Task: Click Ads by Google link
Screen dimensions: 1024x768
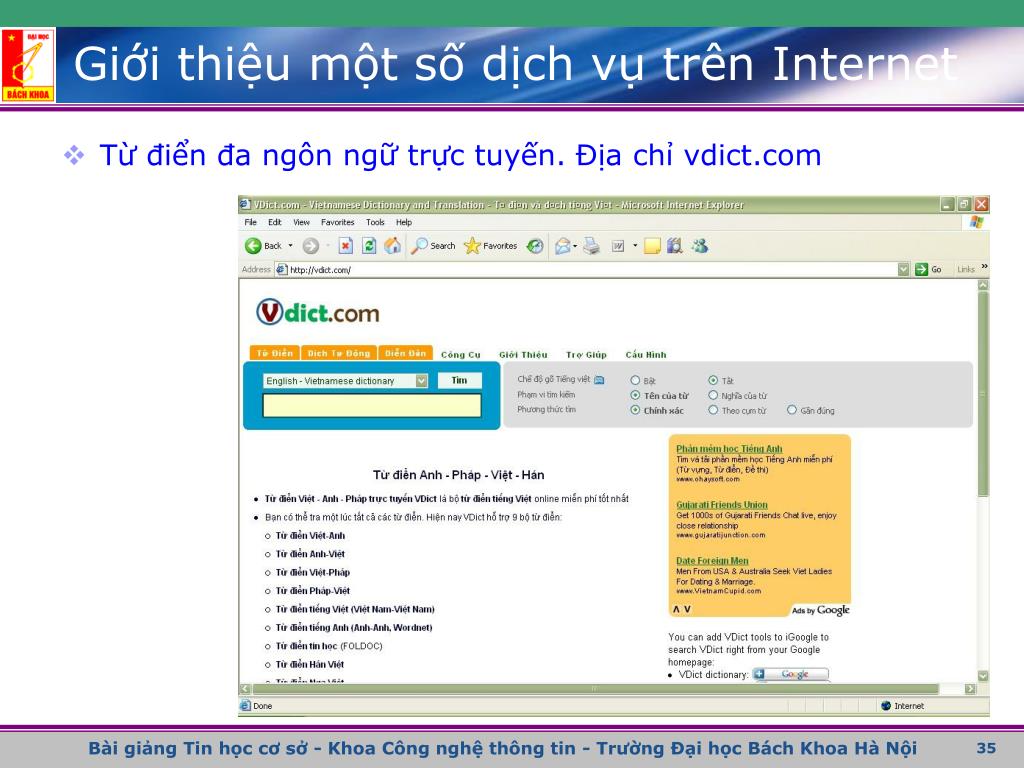Action: (820, 611)
